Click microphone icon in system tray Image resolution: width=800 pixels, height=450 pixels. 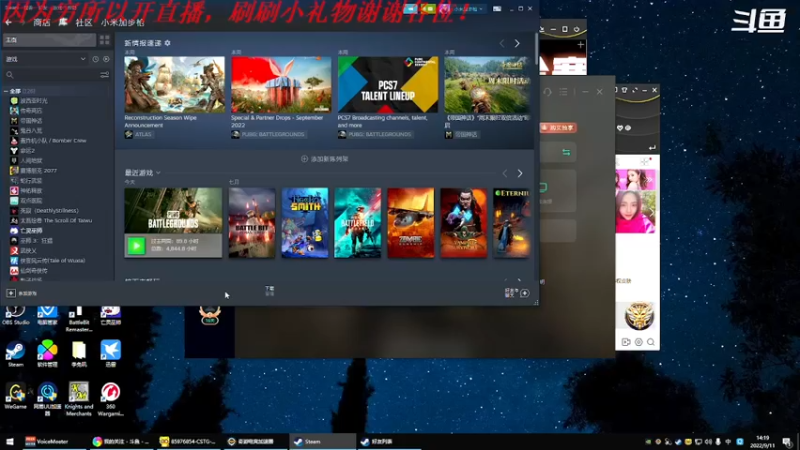point(717,442)
